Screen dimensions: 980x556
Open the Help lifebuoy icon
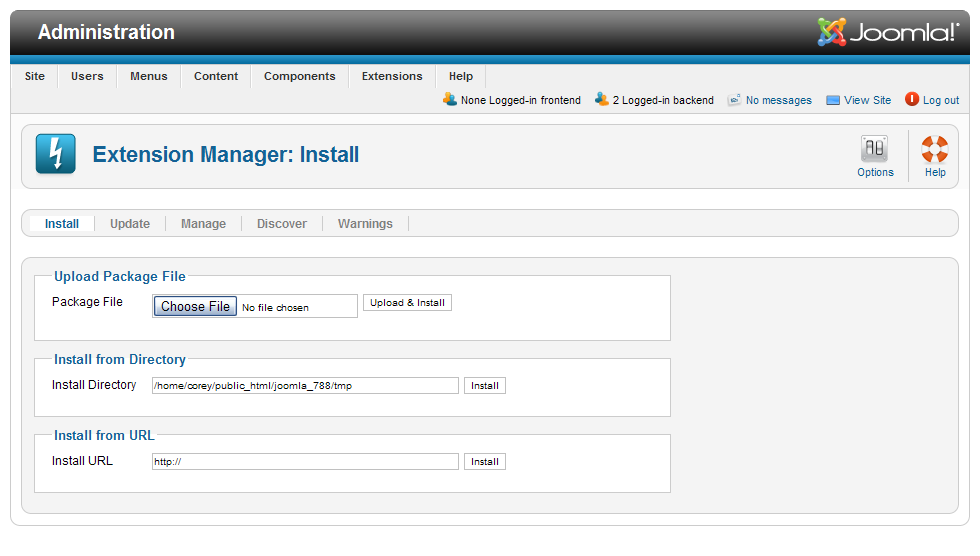pyautogui.click(x=934, y=150)
